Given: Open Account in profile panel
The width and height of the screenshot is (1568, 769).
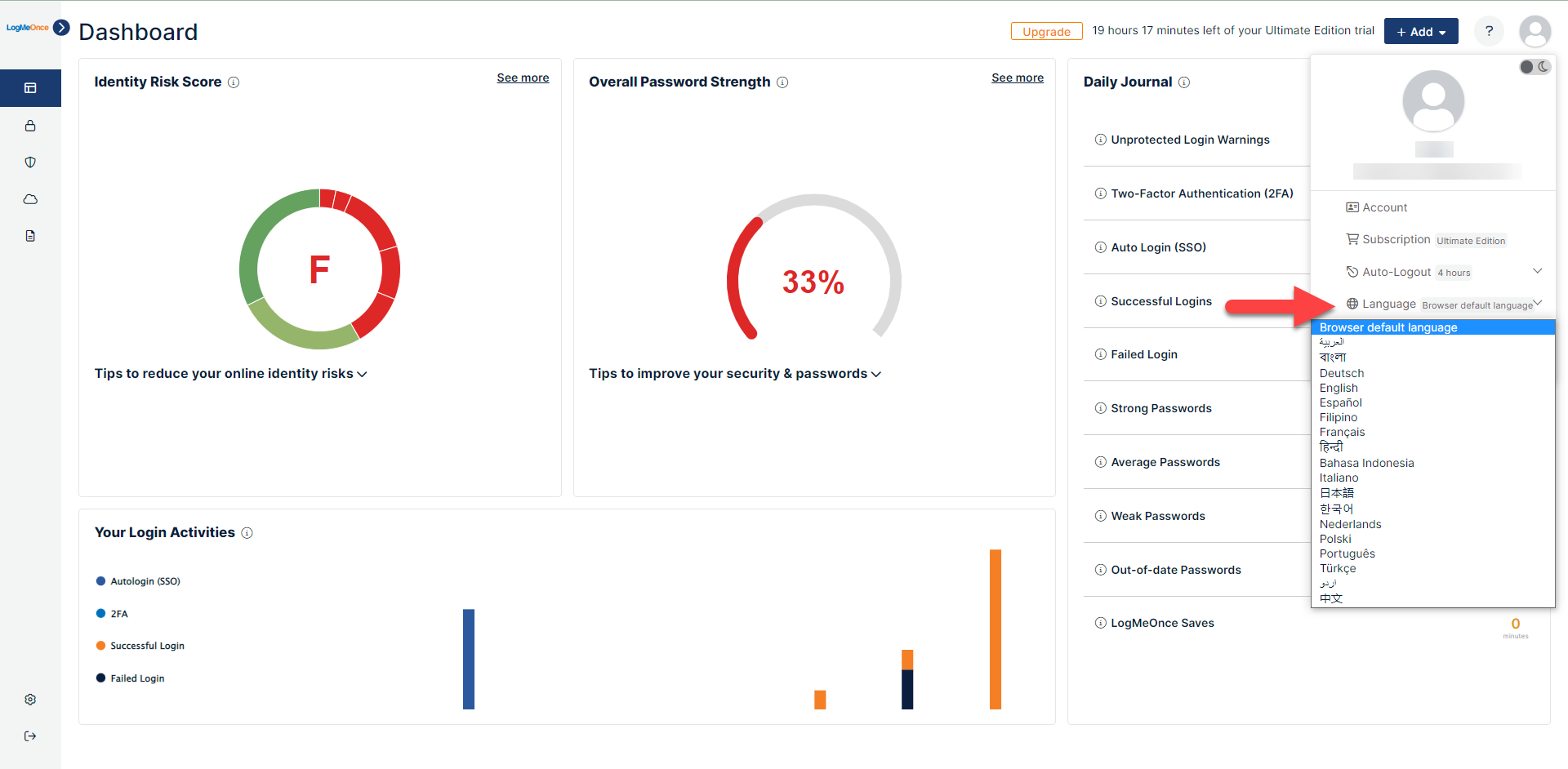Looking at the screenshot, I should coord(1377,207).
